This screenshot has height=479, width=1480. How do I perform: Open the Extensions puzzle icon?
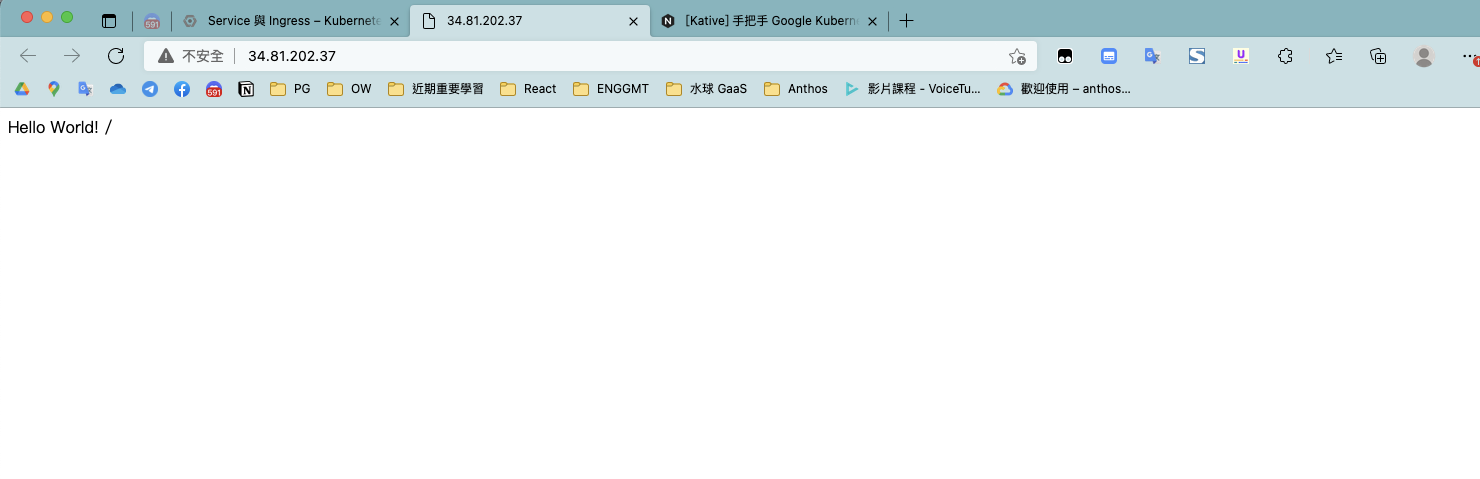tap(1286, 56)
